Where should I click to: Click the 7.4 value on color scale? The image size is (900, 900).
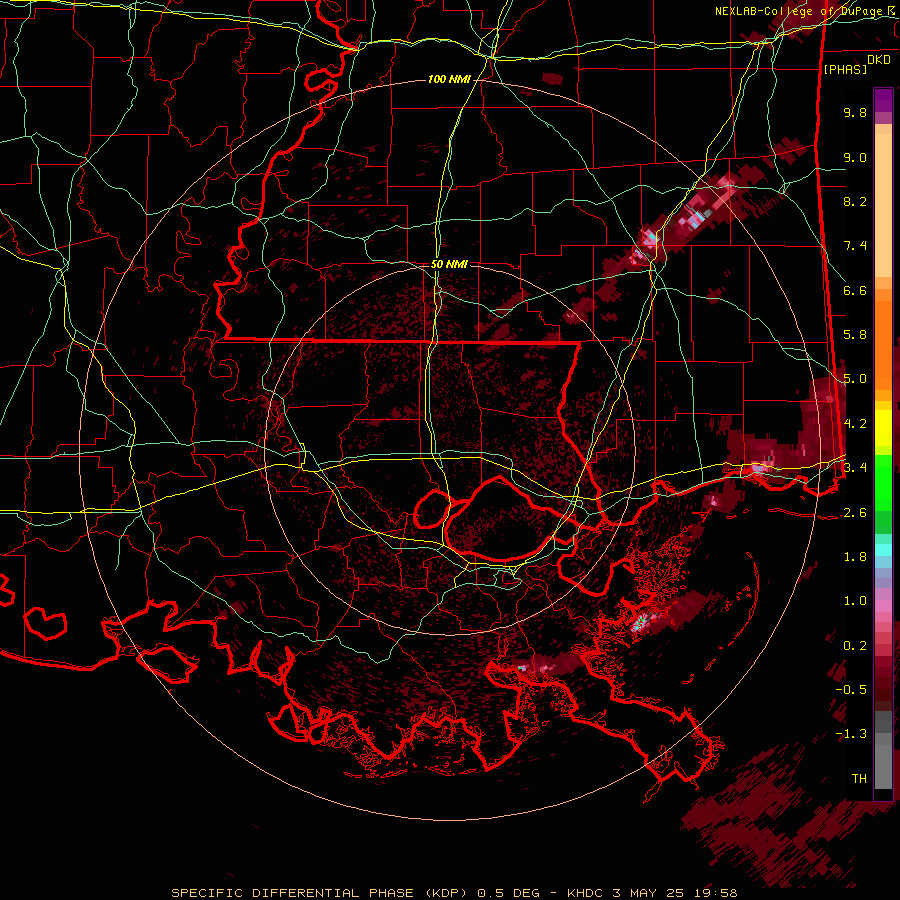point(855,246)
